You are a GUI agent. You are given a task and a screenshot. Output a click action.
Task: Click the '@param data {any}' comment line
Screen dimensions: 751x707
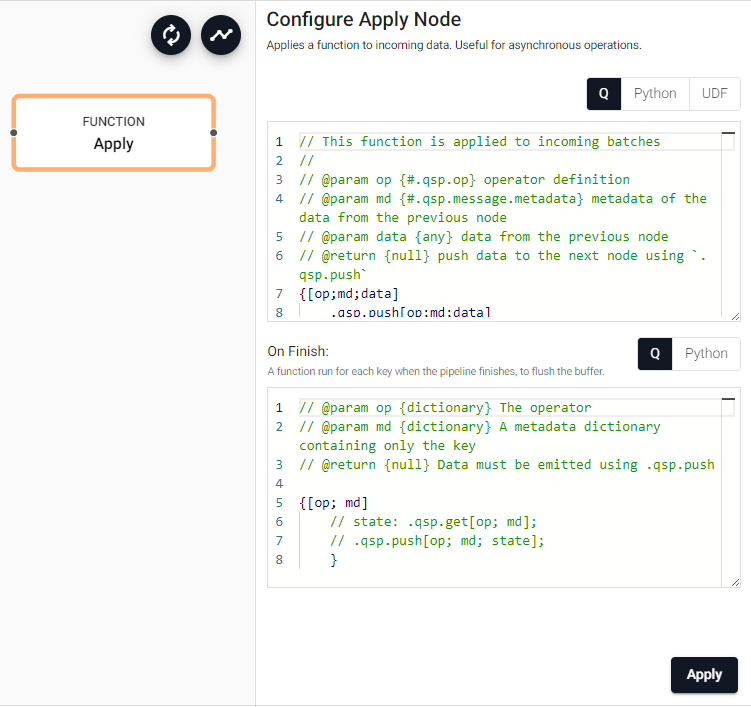pos(484,237)
